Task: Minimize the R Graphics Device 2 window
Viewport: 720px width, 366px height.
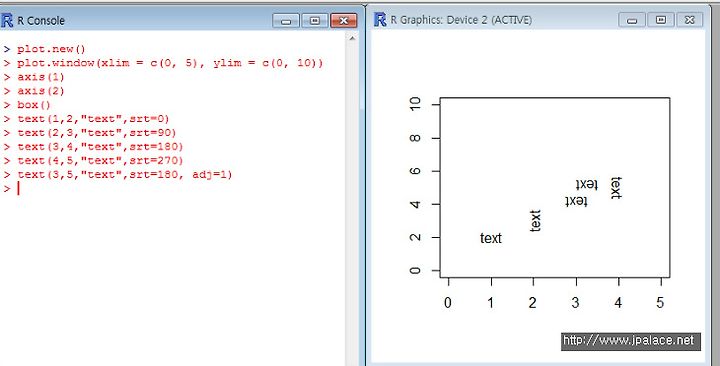Action: [x=632, y=20]
